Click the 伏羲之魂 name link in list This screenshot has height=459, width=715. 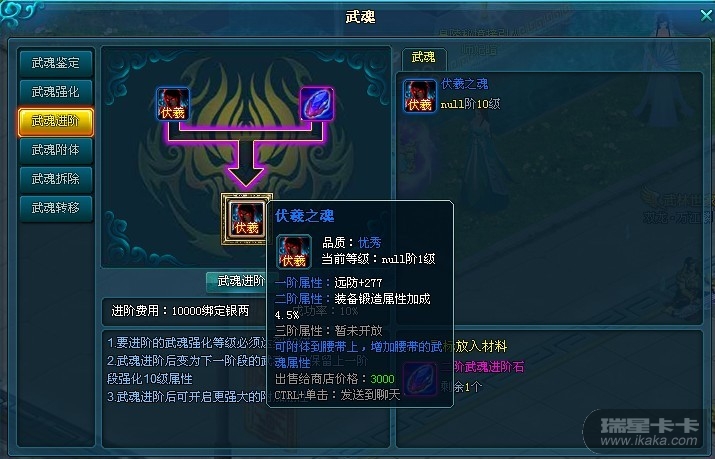[464, 84]
